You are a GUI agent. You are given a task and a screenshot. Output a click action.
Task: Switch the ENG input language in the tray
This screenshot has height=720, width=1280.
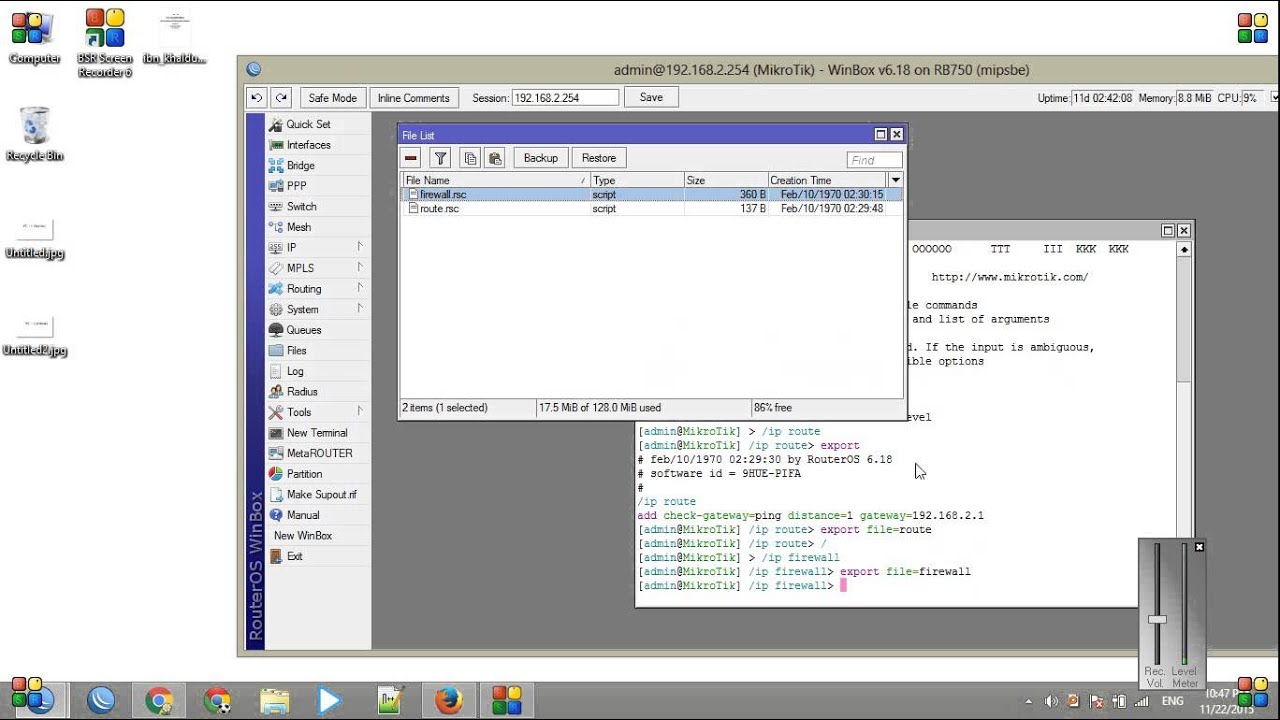tap(1172, 702)
